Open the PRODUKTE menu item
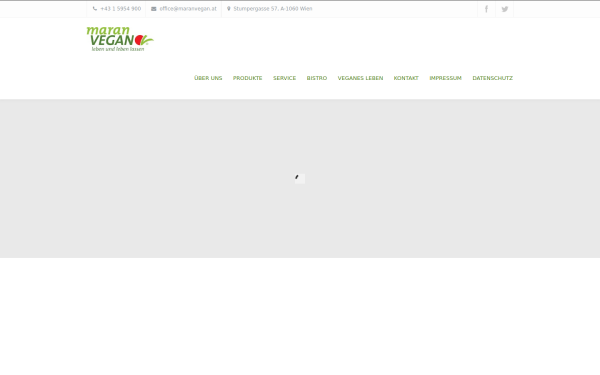The image size is (600, 375). [x=248, y=78]
